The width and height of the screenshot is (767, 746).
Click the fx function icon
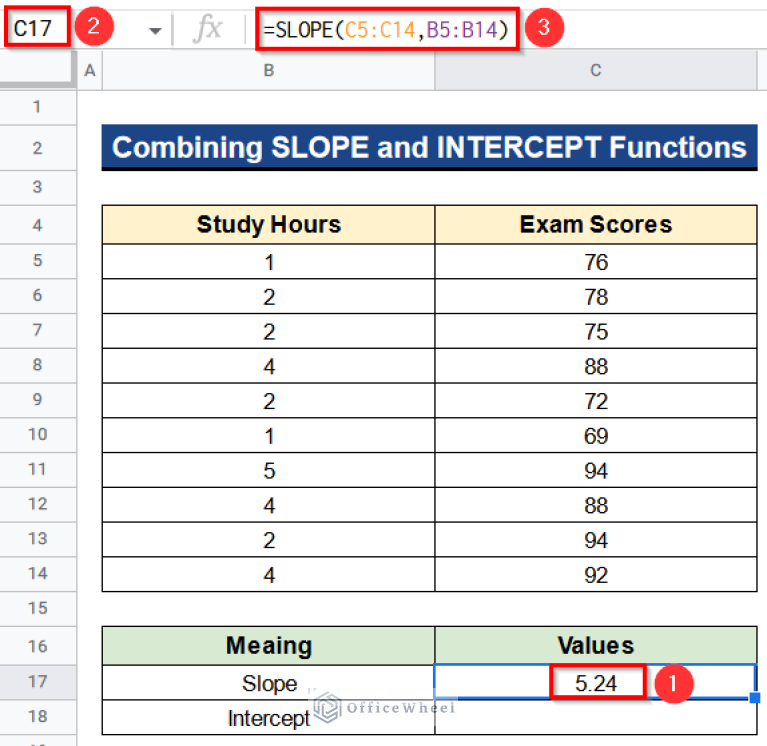(x=208, y=30)
